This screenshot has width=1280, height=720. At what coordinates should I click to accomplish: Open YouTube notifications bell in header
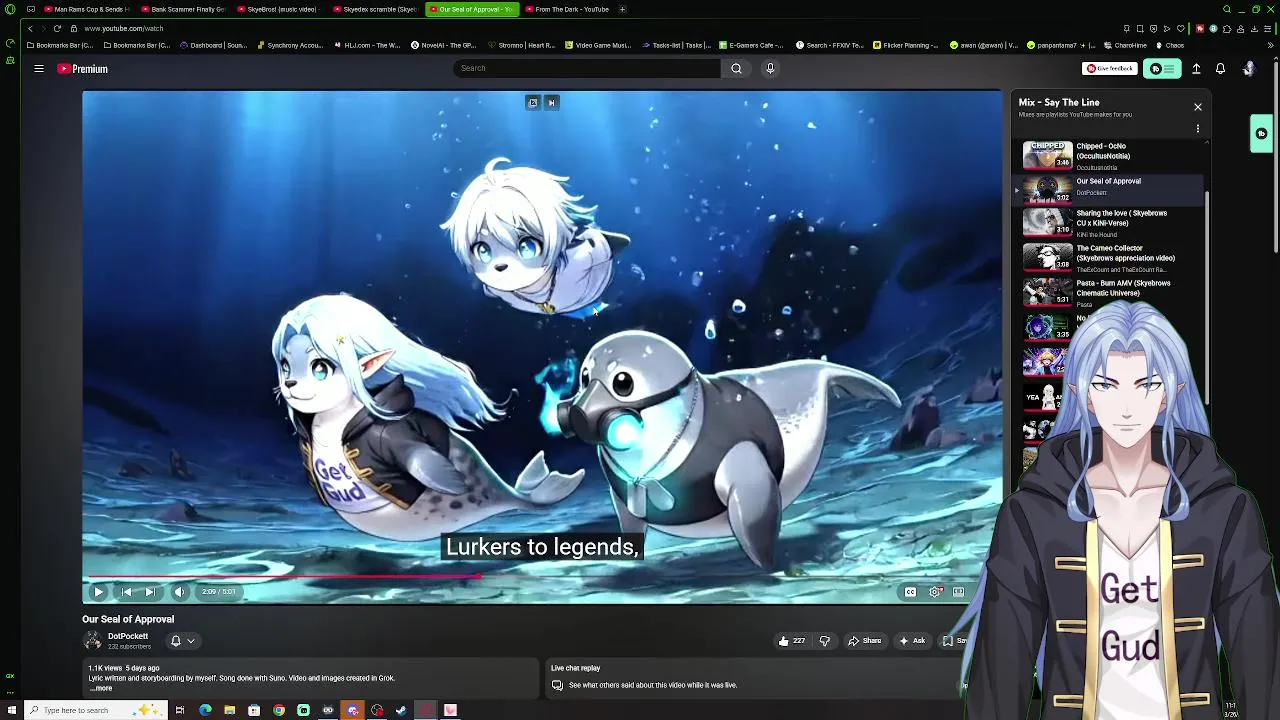[x=1220, y=69]
